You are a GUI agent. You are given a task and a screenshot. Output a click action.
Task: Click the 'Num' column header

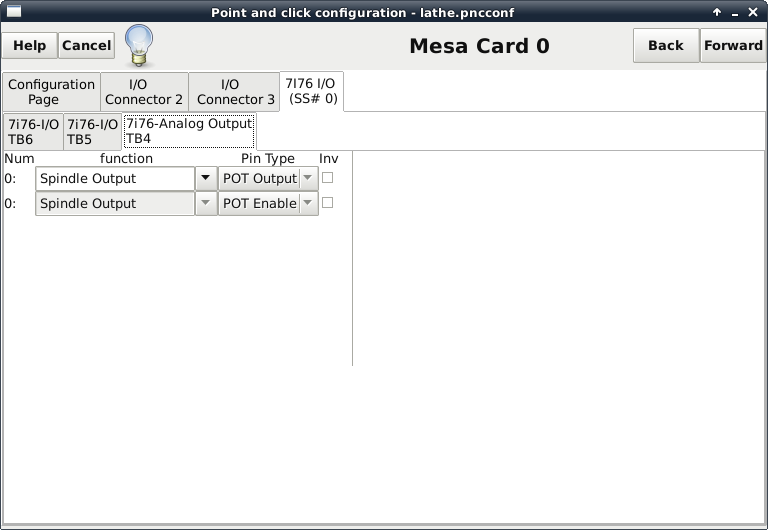coord(19,158)
